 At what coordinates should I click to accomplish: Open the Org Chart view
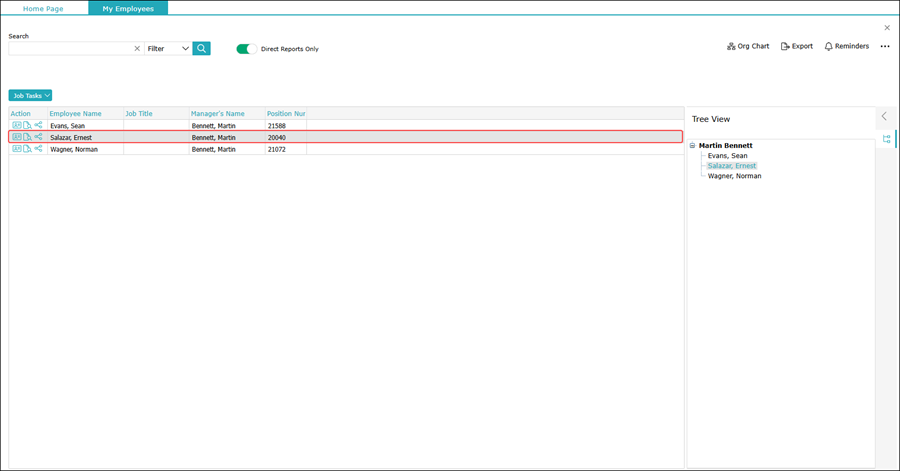pyautogui.click(x=748, y=46)
